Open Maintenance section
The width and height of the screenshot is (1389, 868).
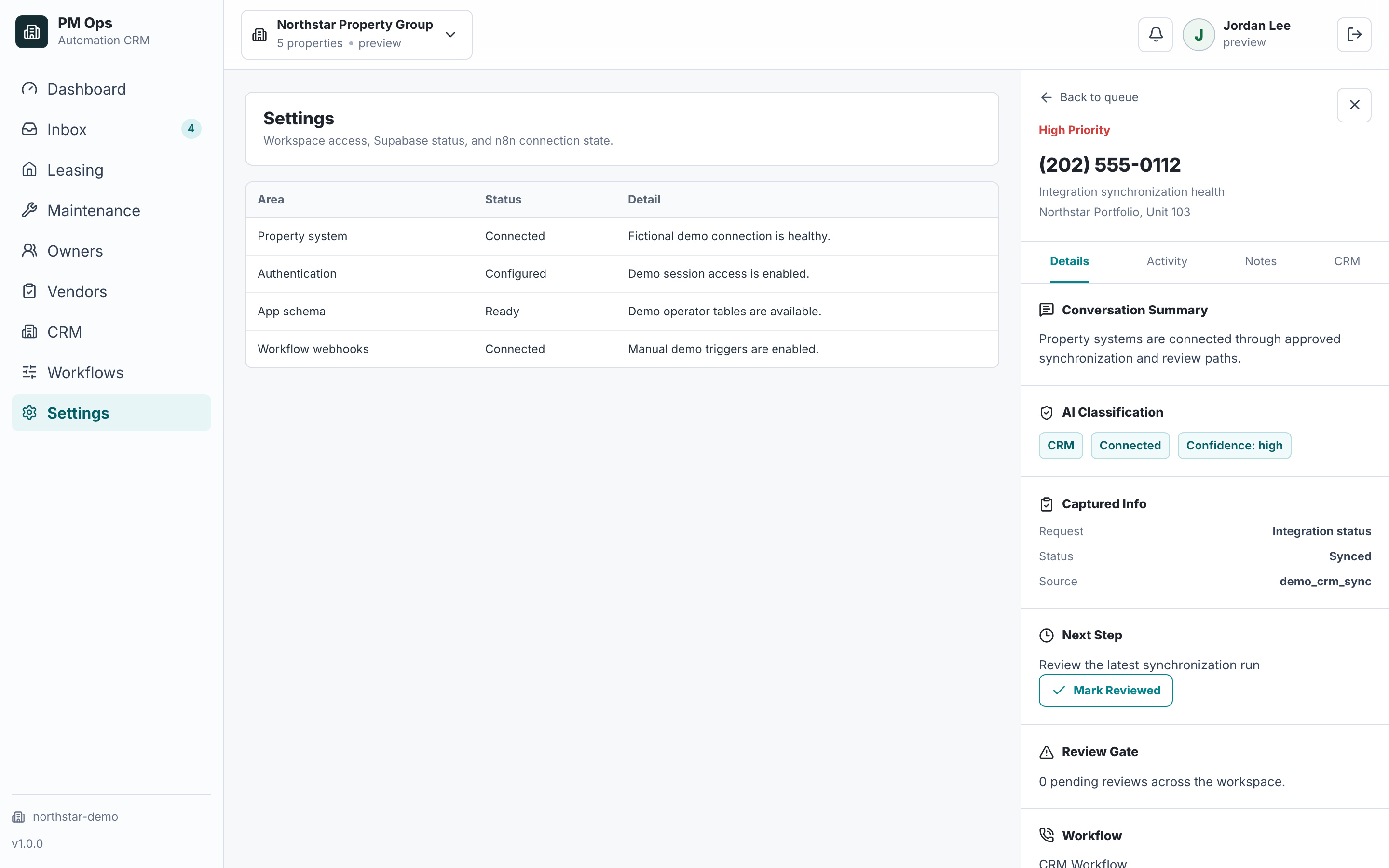(x=111, y=210)
